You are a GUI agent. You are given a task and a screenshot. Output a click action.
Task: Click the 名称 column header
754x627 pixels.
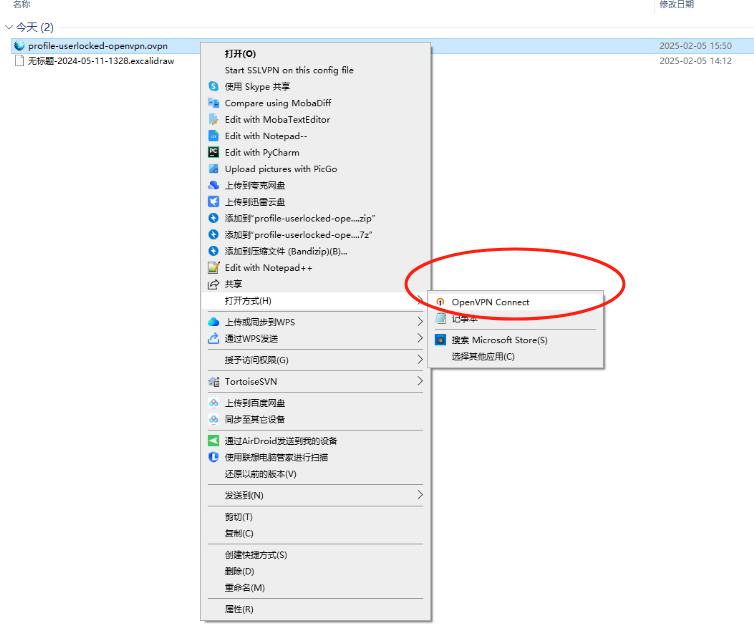click(x=21, y=4)
